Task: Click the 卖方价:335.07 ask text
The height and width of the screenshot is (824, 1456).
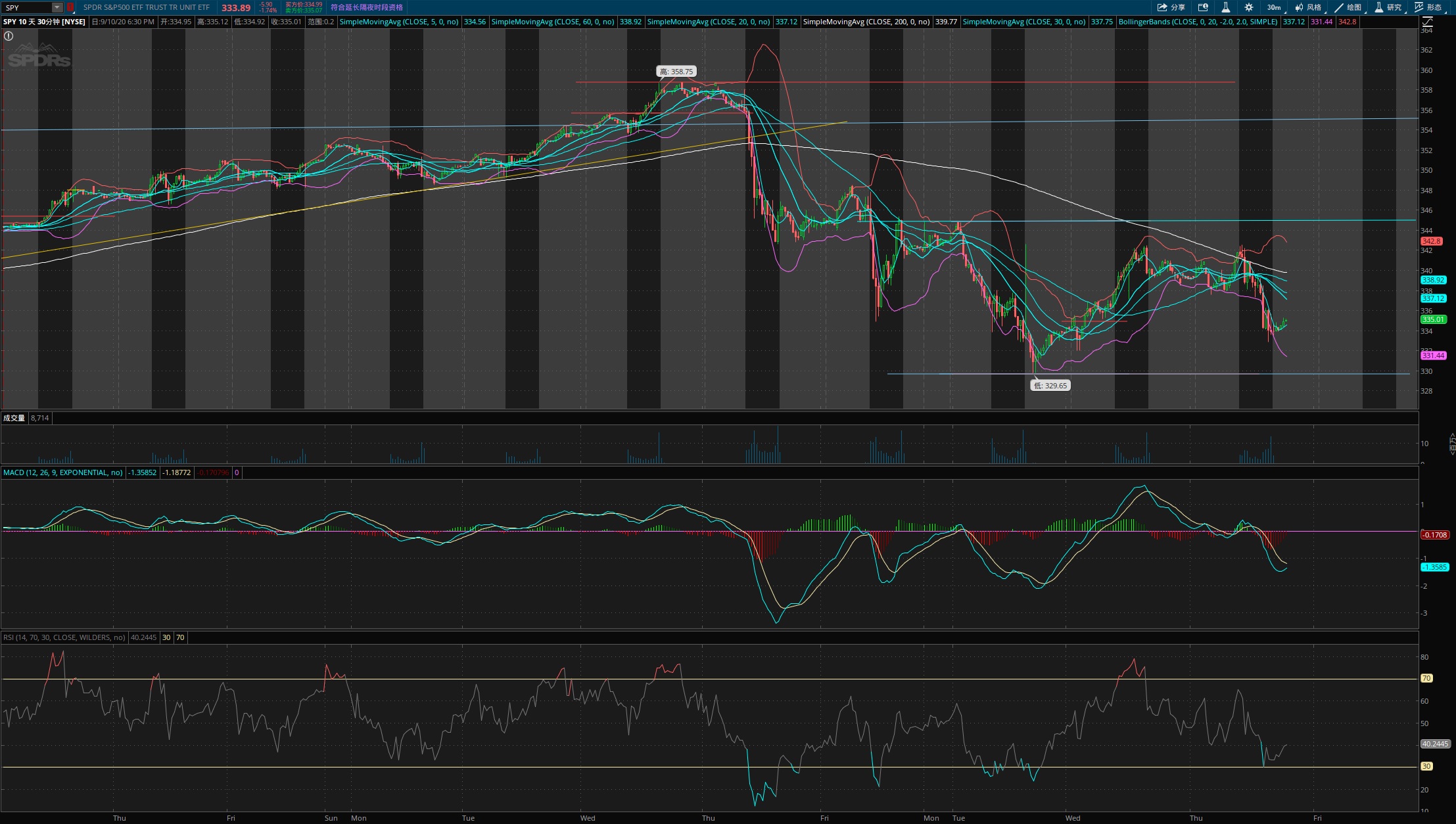Action: point(304,11)
